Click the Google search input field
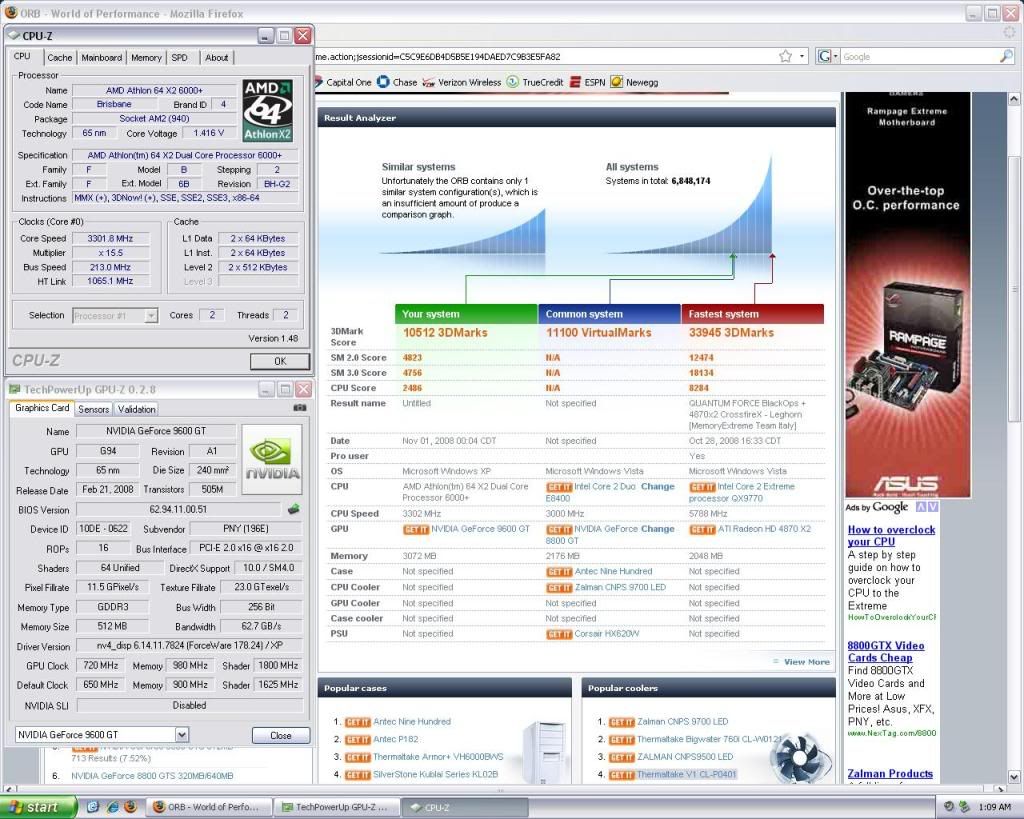Viewport: 1024px width, 819px height. click(920, 57)
